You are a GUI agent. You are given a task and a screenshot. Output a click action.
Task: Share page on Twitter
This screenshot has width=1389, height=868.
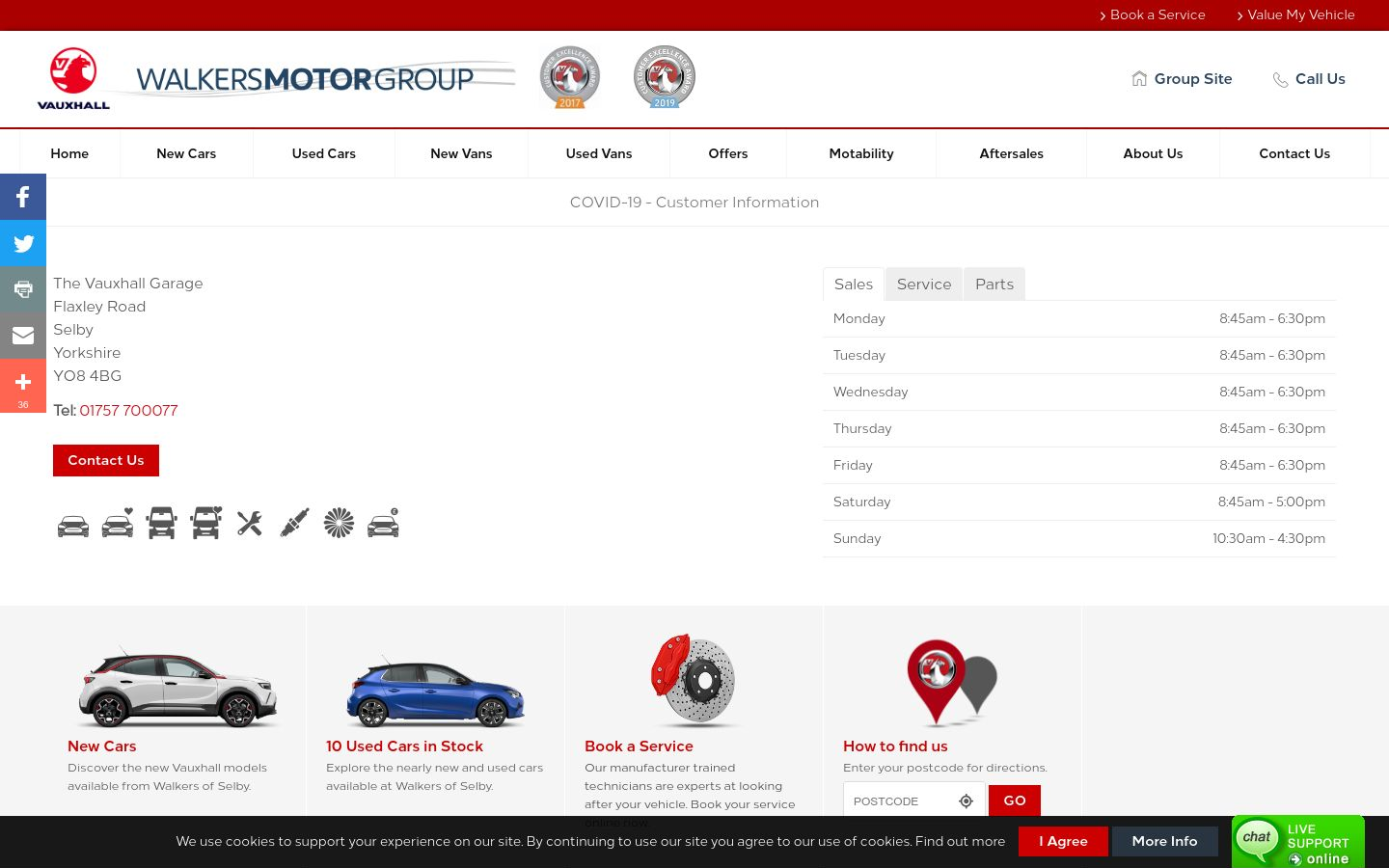tap(23, 243)
